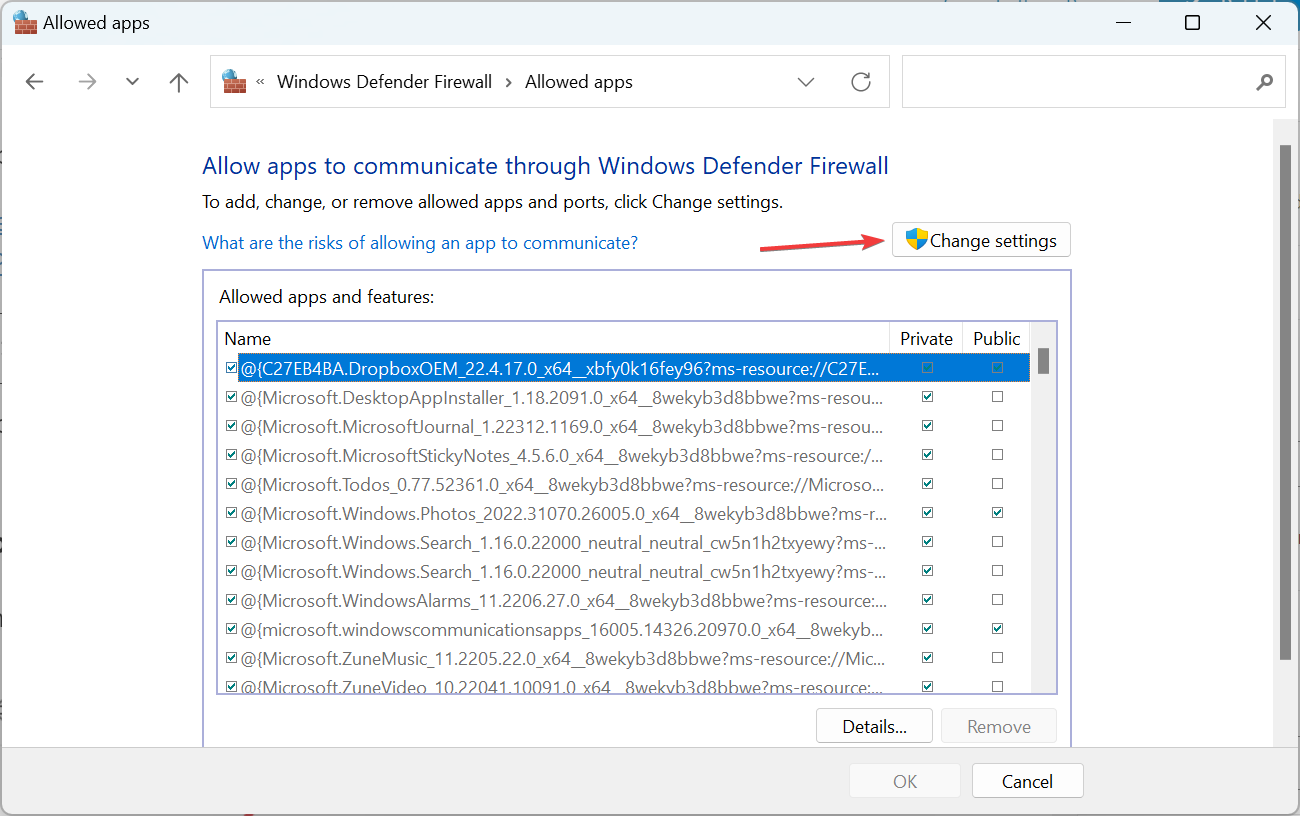Toggle Public checkbox for windowscommunicationsapps row
The width and height of the screenshot is (1300, 816).
(997, 629)
